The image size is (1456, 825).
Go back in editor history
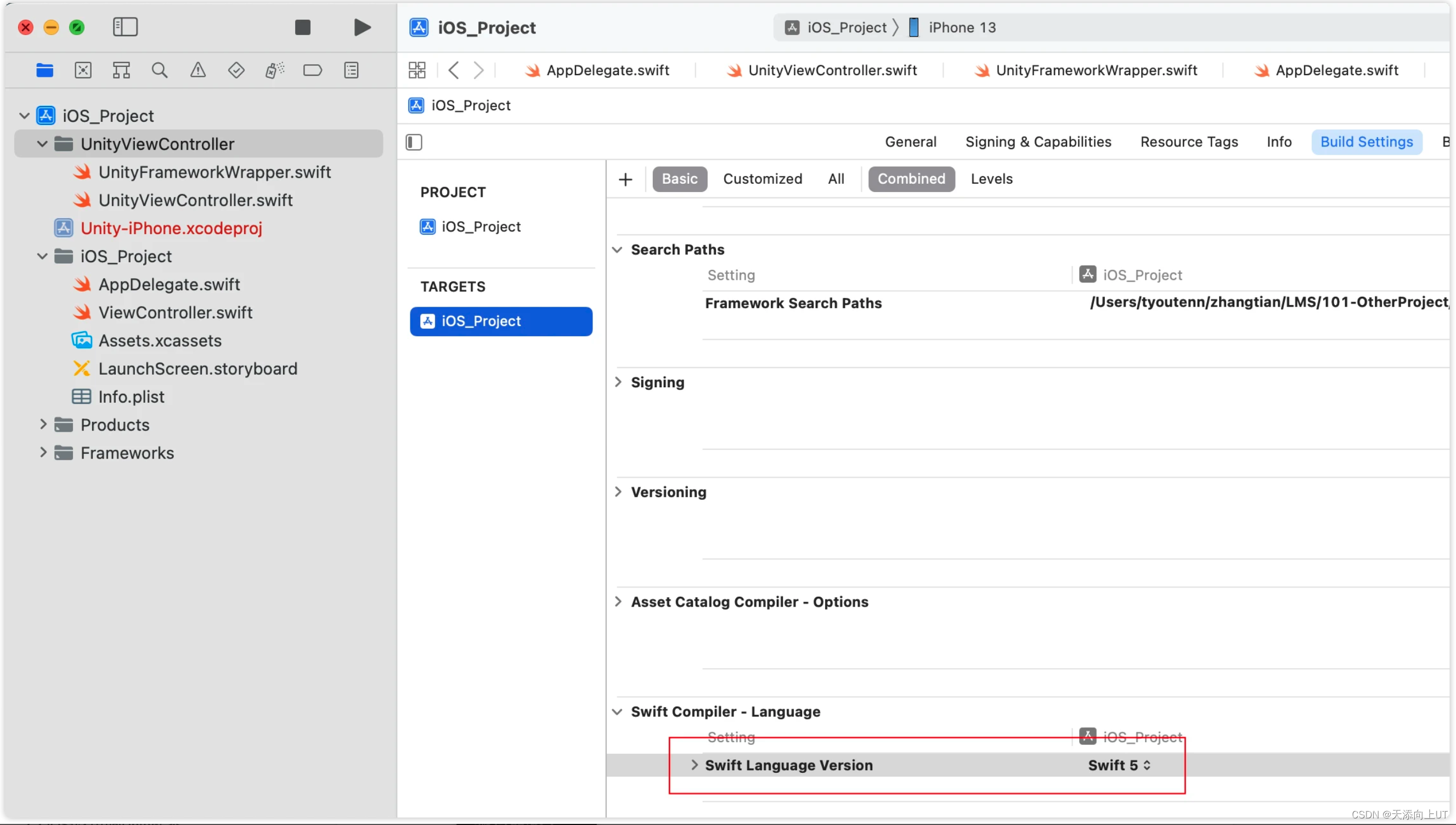coord(453,70)
